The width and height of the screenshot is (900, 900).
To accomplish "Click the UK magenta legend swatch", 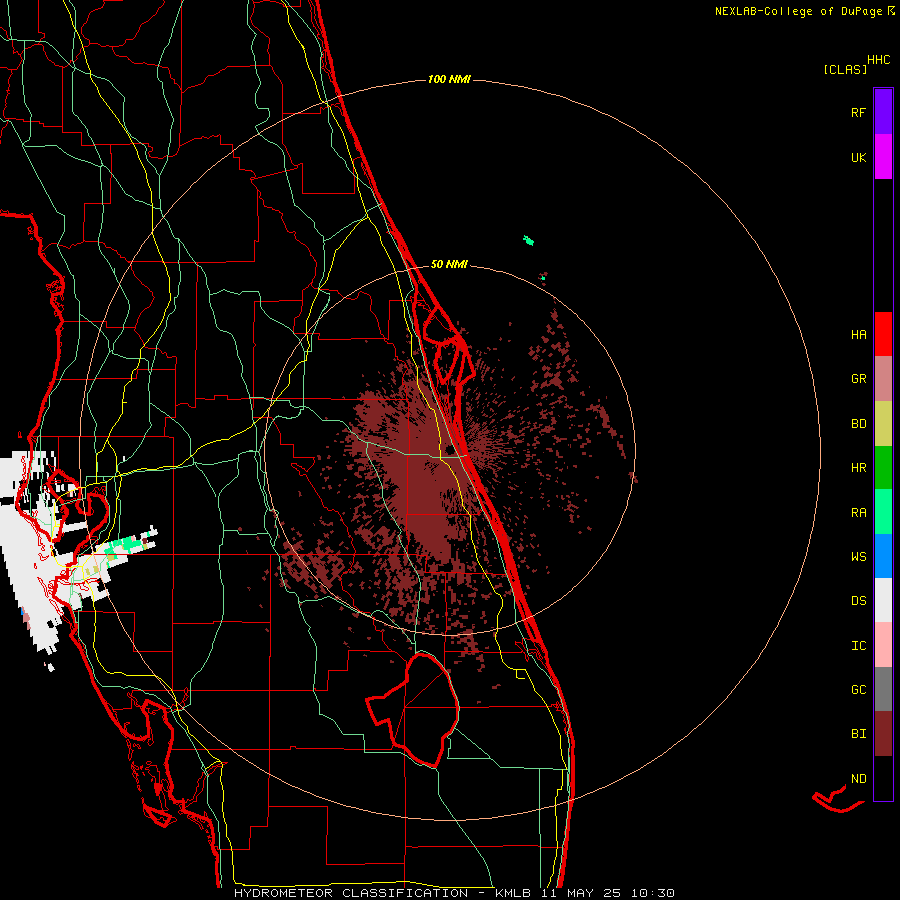I will (883, 156).
